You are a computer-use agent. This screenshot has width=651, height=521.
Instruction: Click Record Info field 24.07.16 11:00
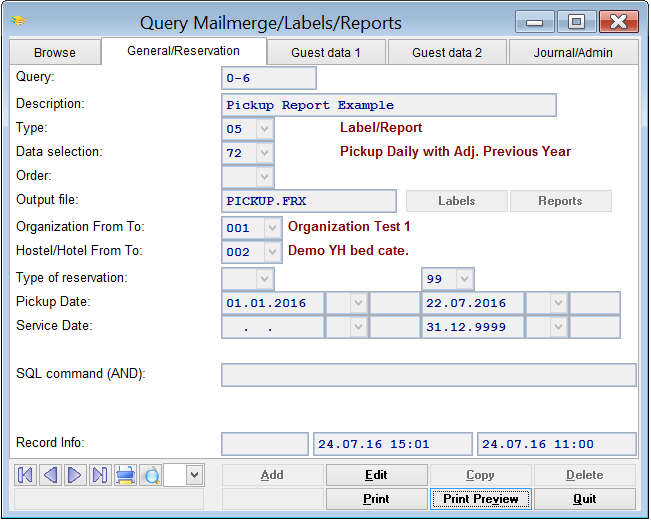click(x=557, y=444)
